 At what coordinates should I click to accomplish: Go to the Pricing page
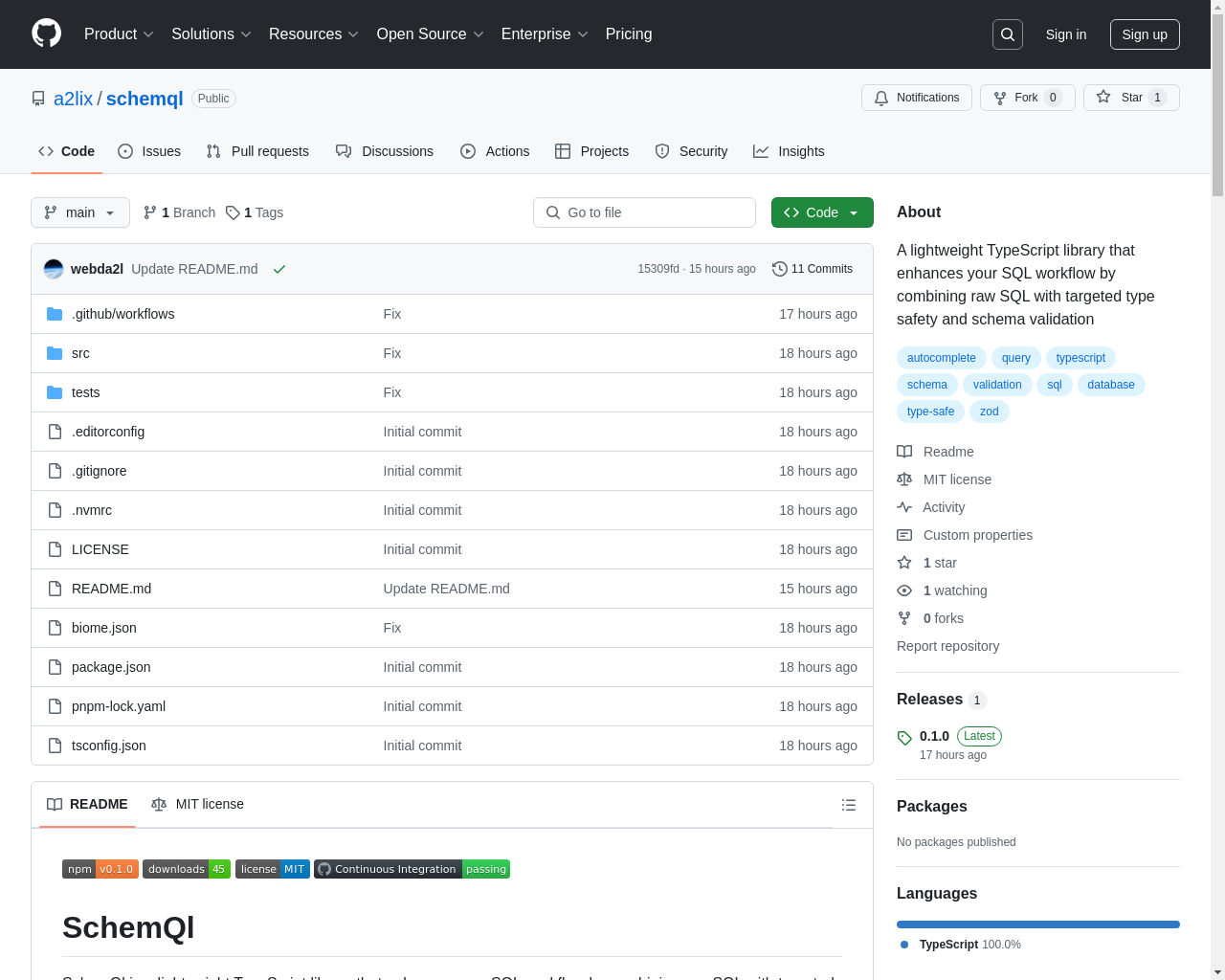pyautogui.click(x=629, y=34)
